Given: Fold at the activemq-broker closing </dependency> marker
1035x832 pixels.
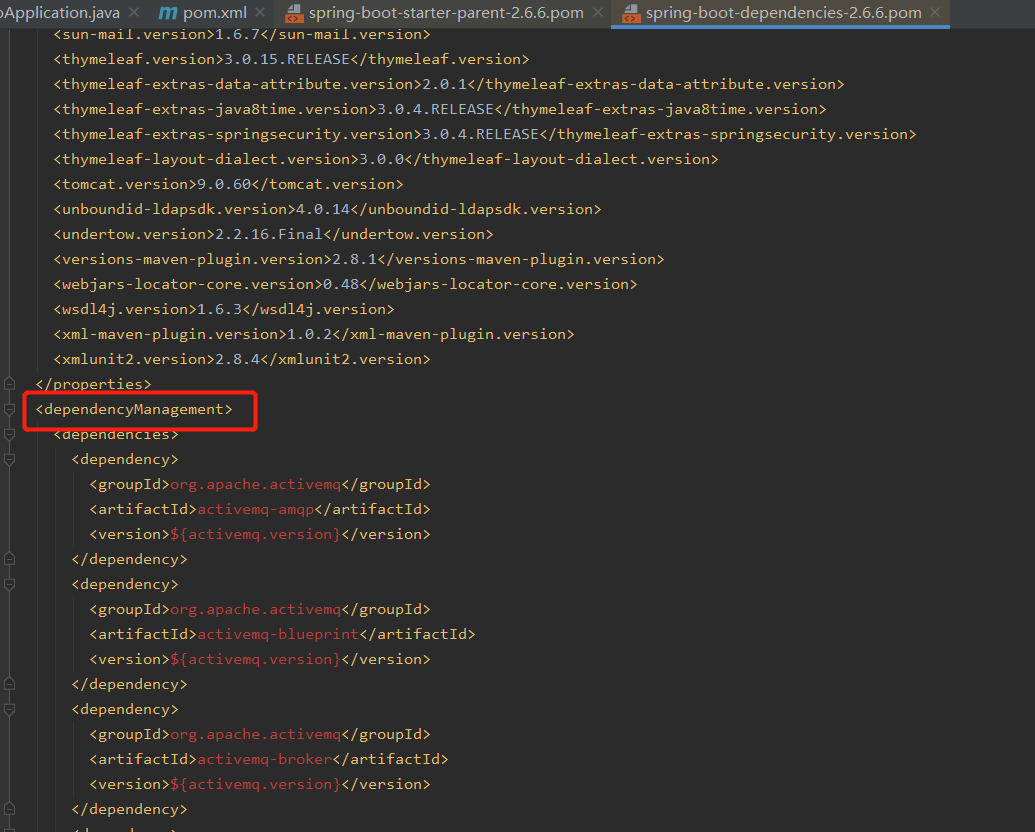Looking at the screenshot, I should [9, 809].
